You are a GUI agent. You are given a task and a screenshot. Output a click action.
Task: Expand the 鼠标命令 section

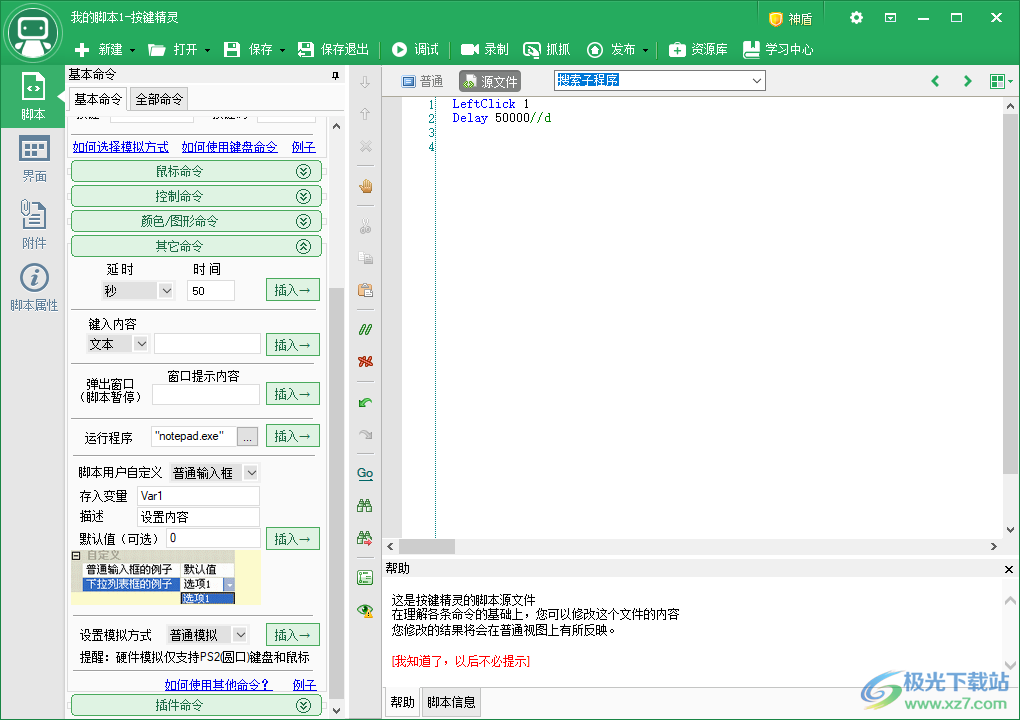[196, 171]
